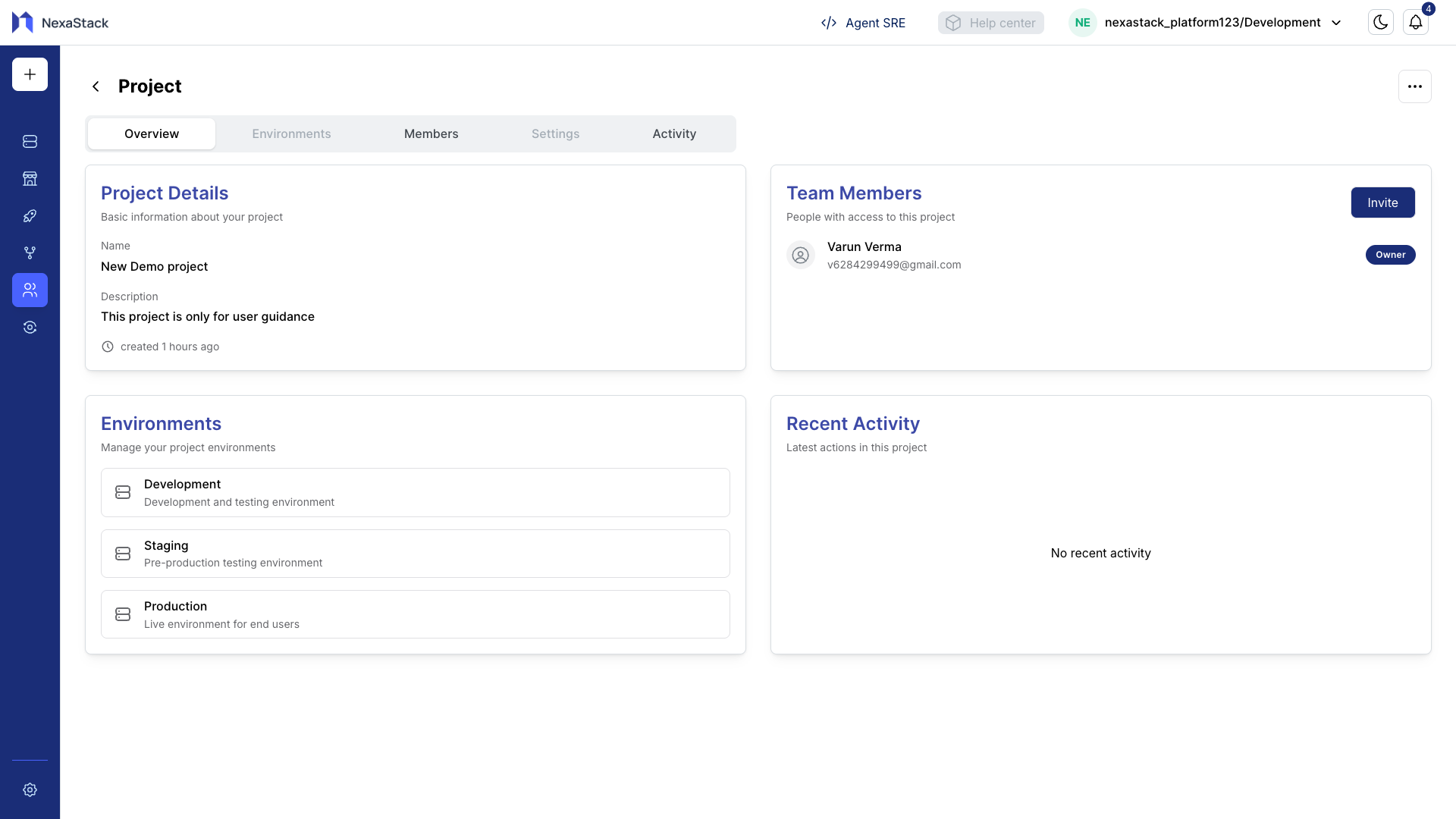The width and height of the screenshot is (1456, 819).
Task: Open the notifications bell
Action: (x=1416, y=22)
